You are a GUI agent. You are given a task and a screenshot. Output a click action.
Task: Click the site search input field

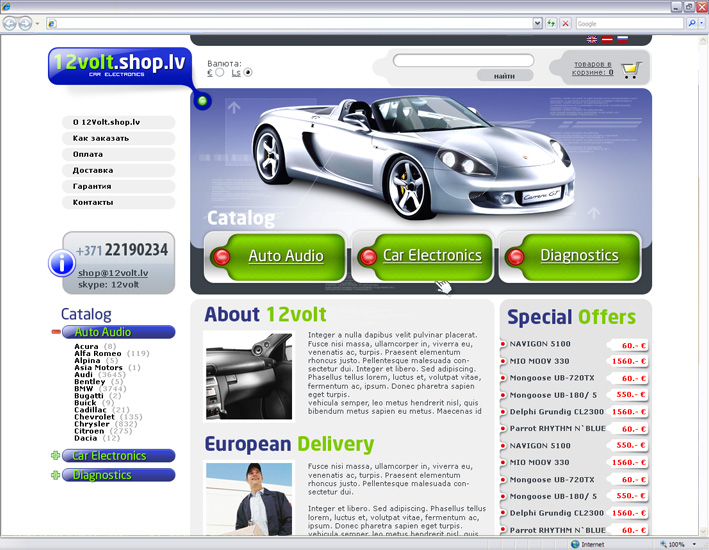tap(463, 60)
